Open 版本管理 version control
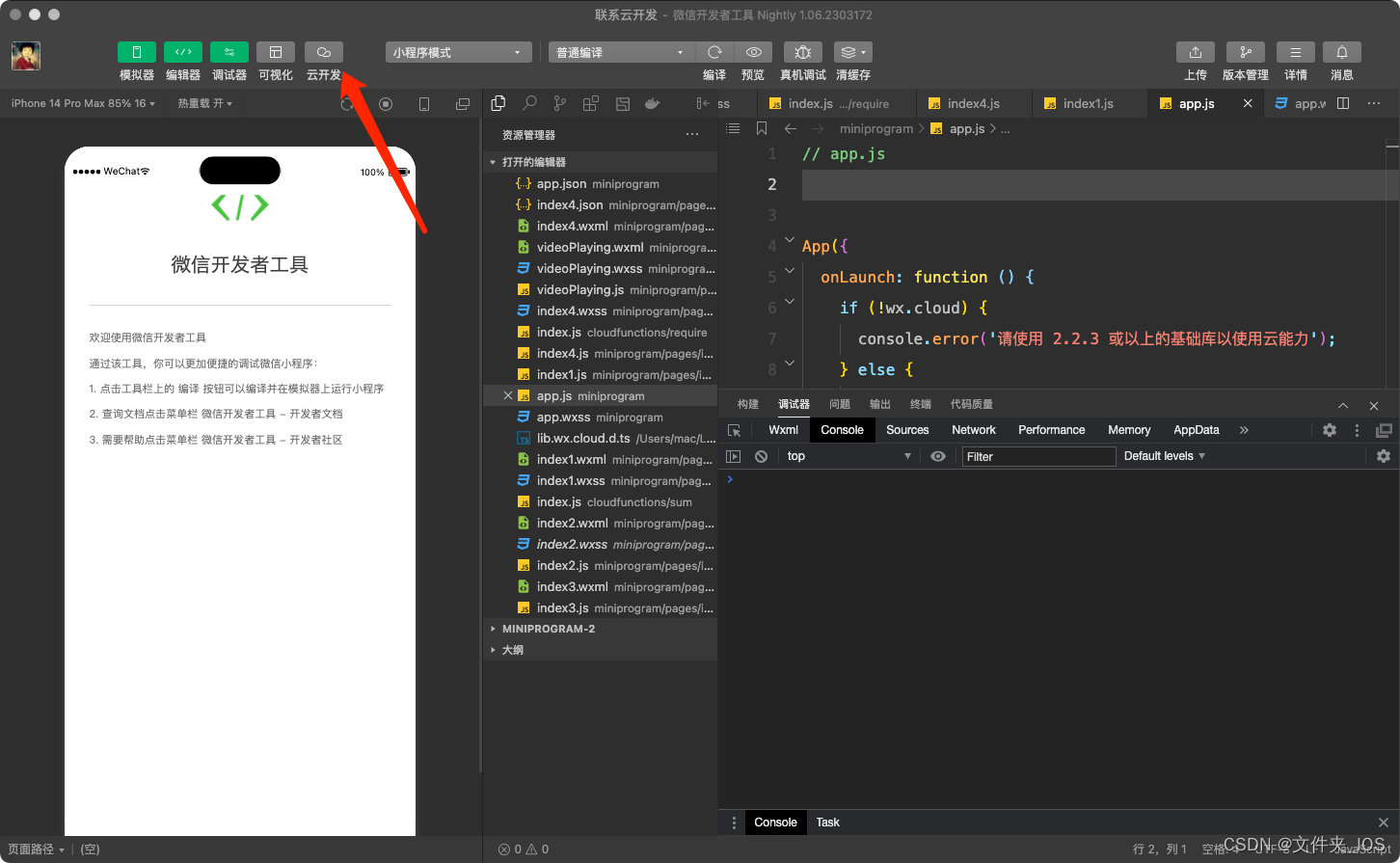 (1246, 52)
